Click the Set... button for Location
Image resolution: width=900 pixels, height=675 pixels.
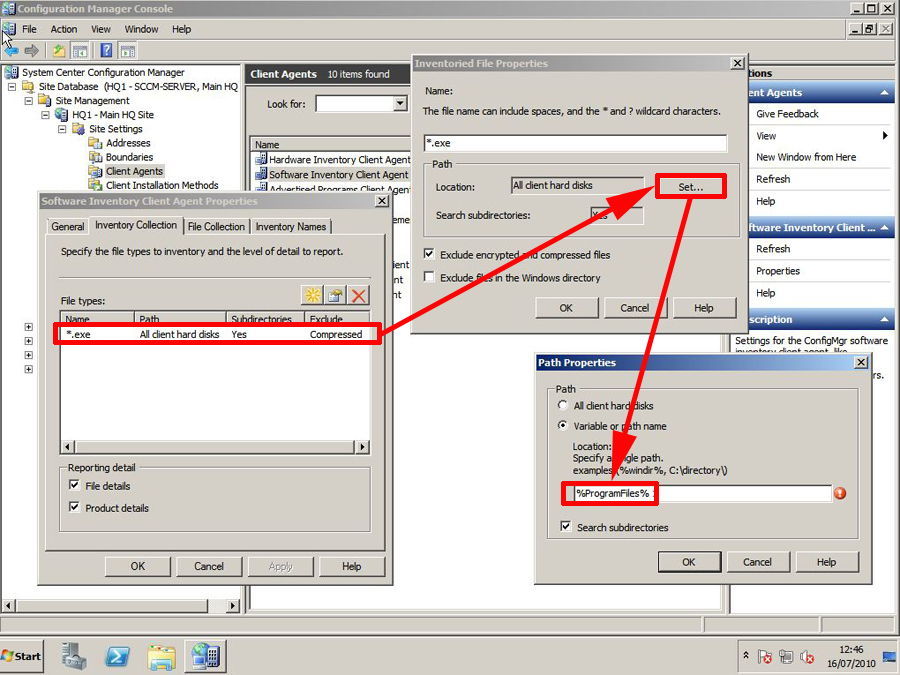click(x=690, y=187)
